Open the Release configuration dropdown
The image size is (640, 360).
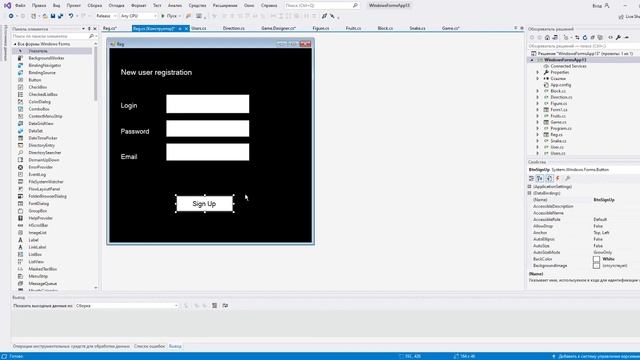(106, 16)
